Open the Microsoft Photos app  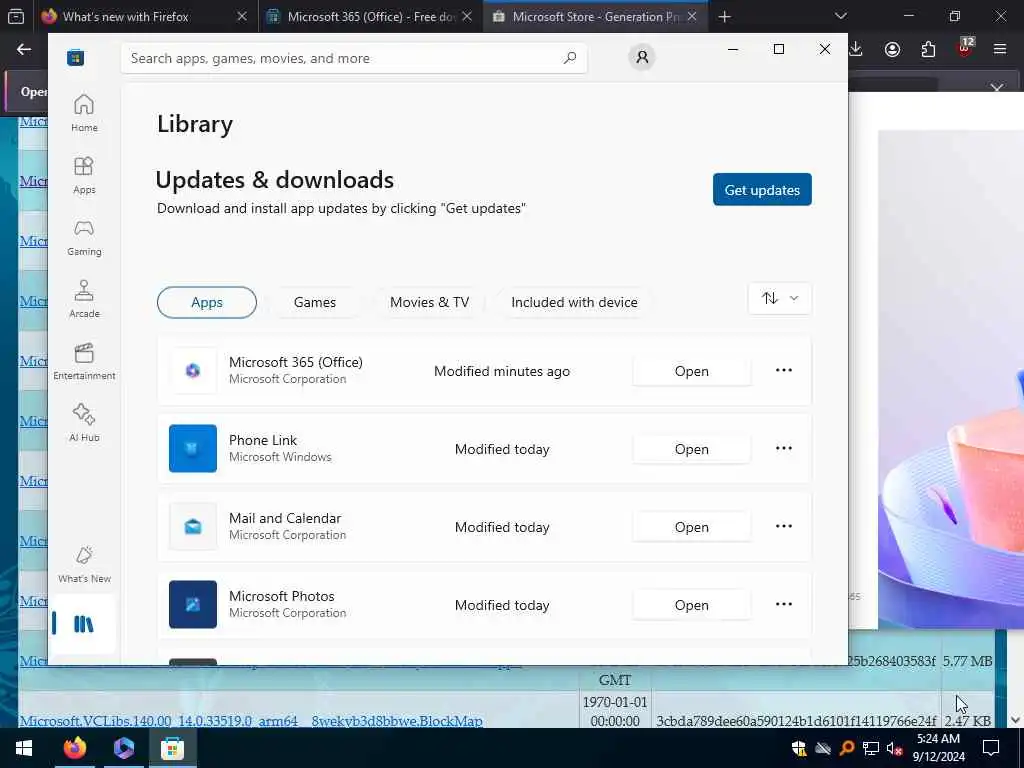coord(692,605)
